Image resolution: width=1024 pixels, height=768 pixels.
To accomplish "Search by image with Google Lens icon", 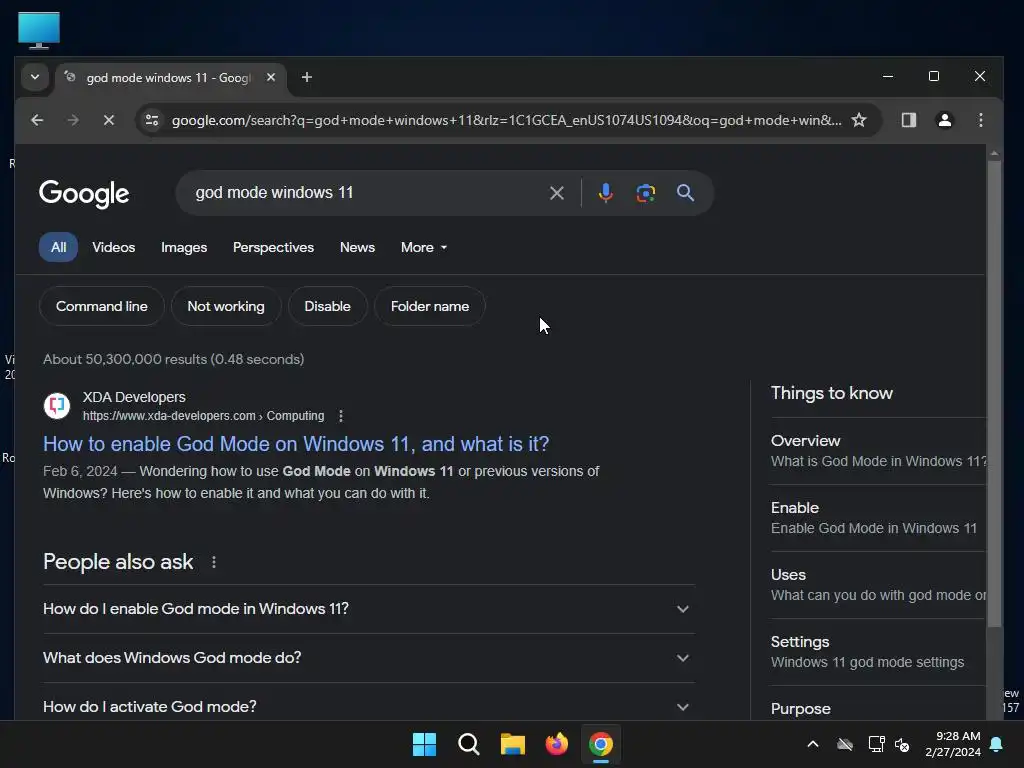I will click(645, 193).
